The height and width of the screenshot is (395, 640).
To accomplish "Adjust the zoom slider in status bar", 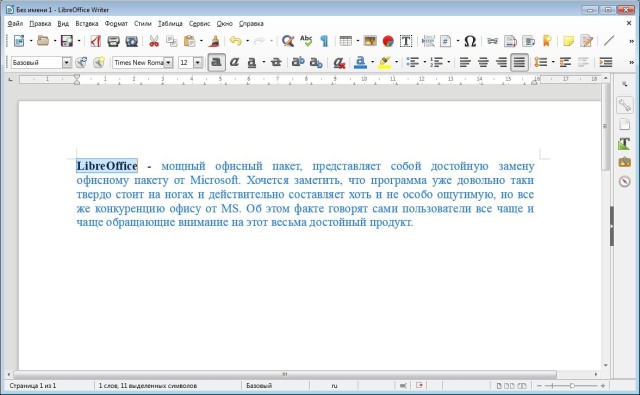I will 571,386.
